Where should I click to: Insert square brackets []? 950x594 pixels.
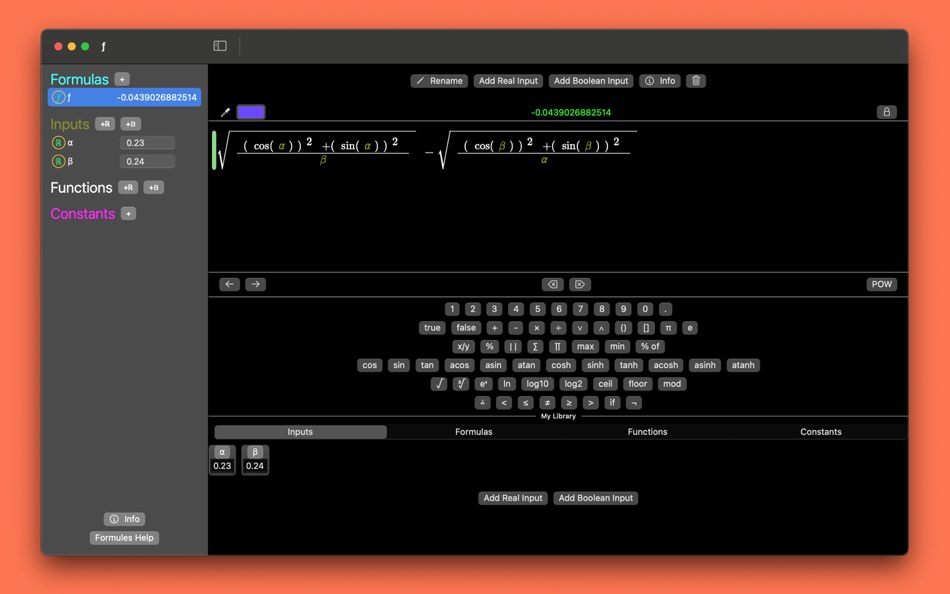(646, 328)
